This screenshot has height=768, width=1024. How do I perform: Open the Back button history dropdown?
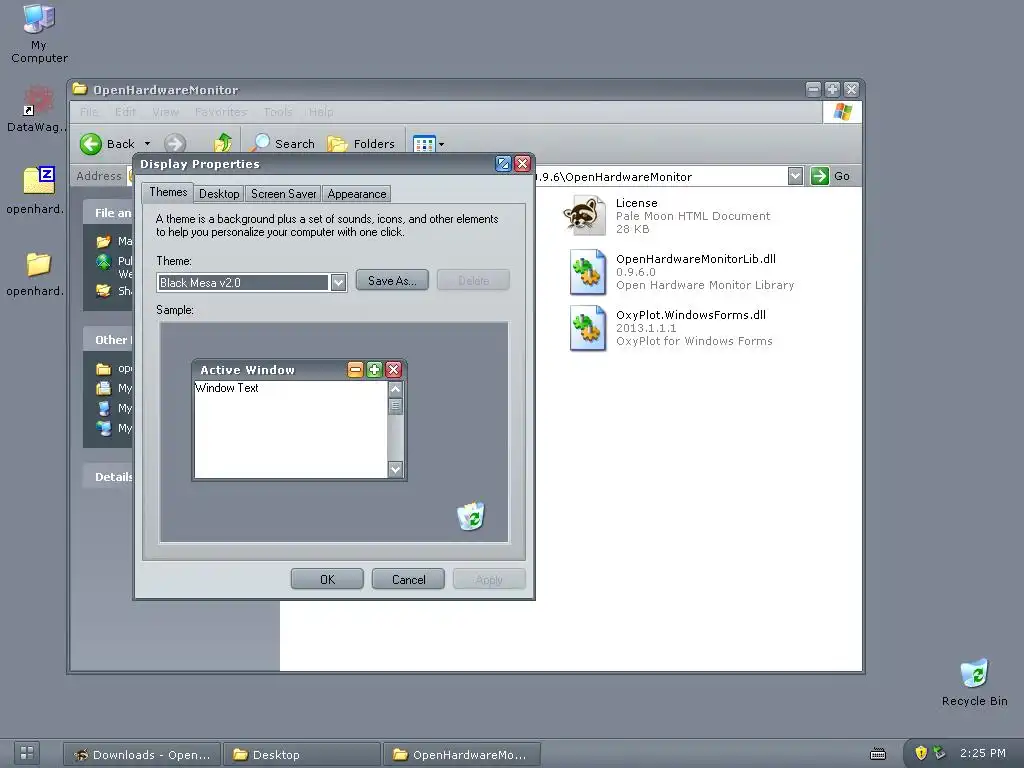click(147, 144)
